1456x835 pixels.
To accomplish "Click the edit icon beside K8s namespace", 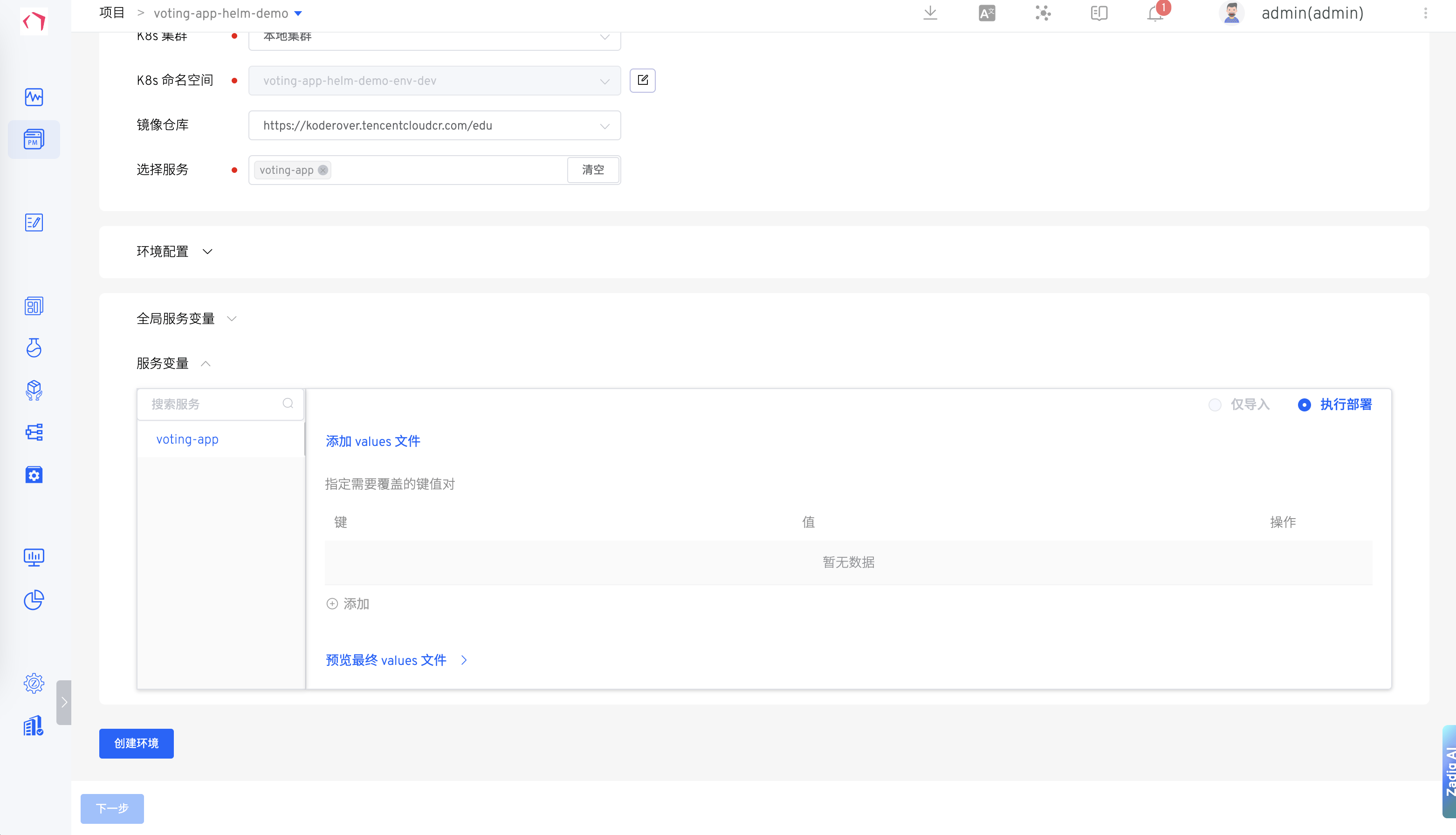I will pyautogui.click(x=642, y=80).
